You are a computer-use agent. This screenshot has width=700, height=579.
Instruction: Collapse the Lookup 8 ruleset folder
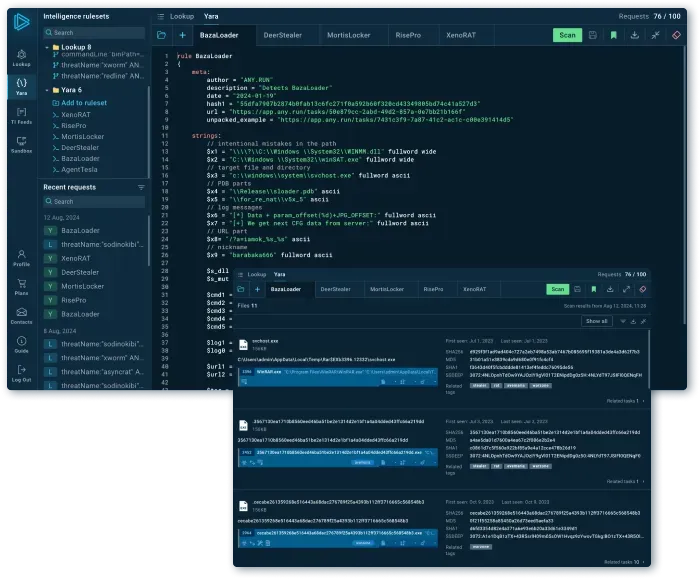pos(46,47)
